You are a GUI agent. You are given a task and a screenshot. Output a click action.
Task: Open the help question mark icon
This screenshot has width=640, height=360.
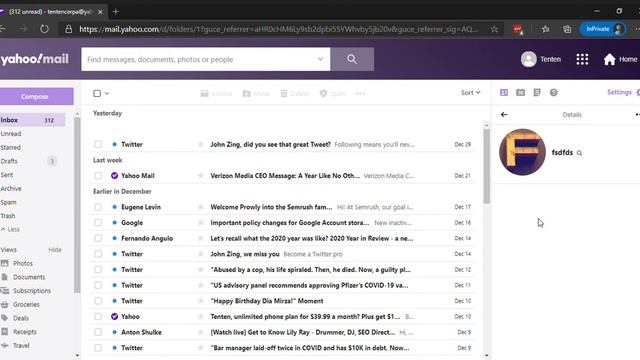click(553, 93)
